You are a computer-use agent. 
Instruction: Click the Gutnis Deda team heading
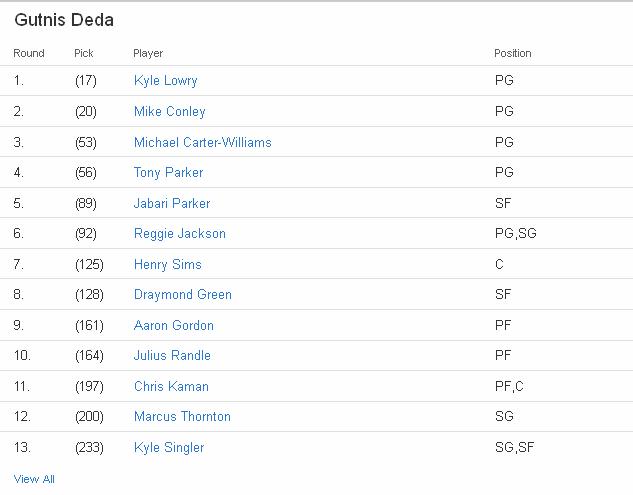pos(64,20)
